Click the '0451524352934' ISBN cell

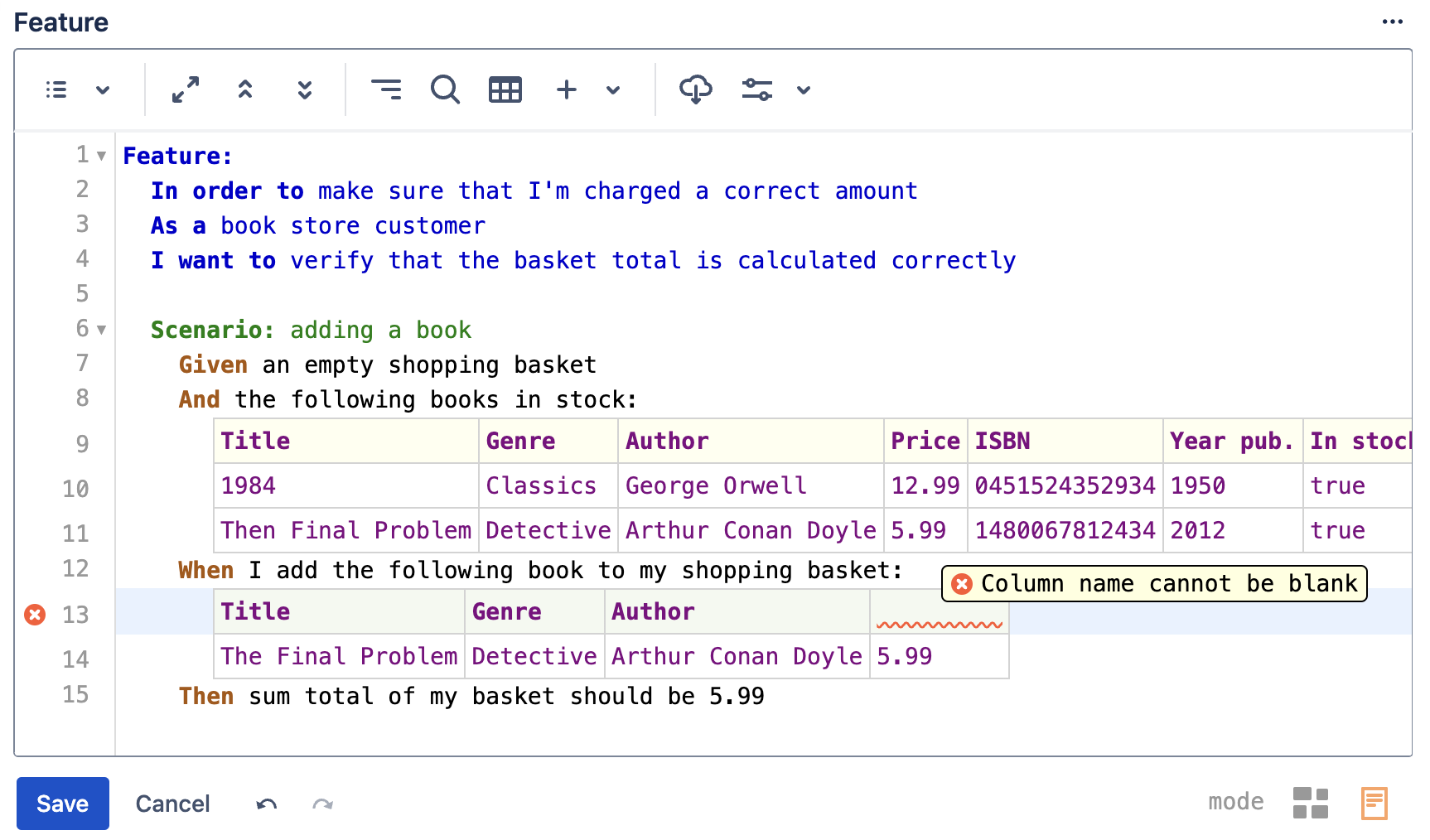point(1065,485)
